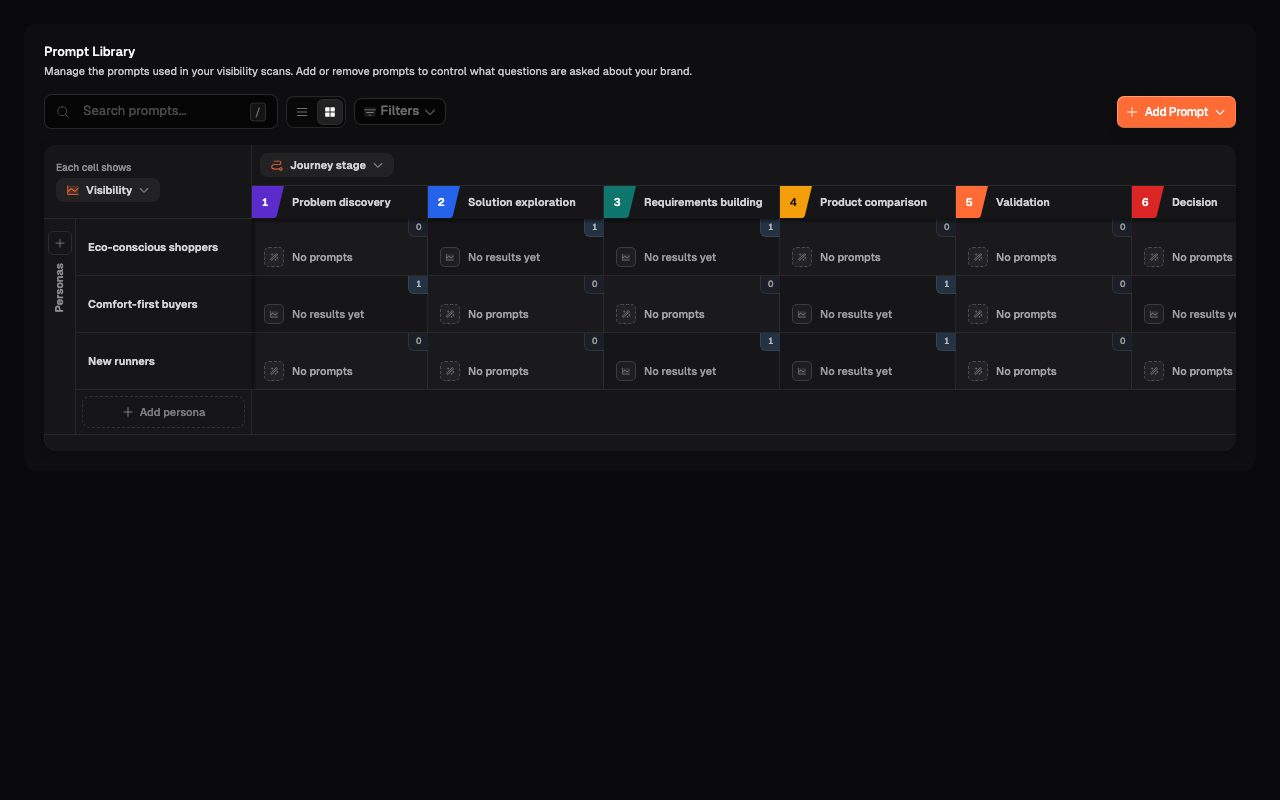Click no-prompts icon in Comfort-first Validation cell

point(978,314)
